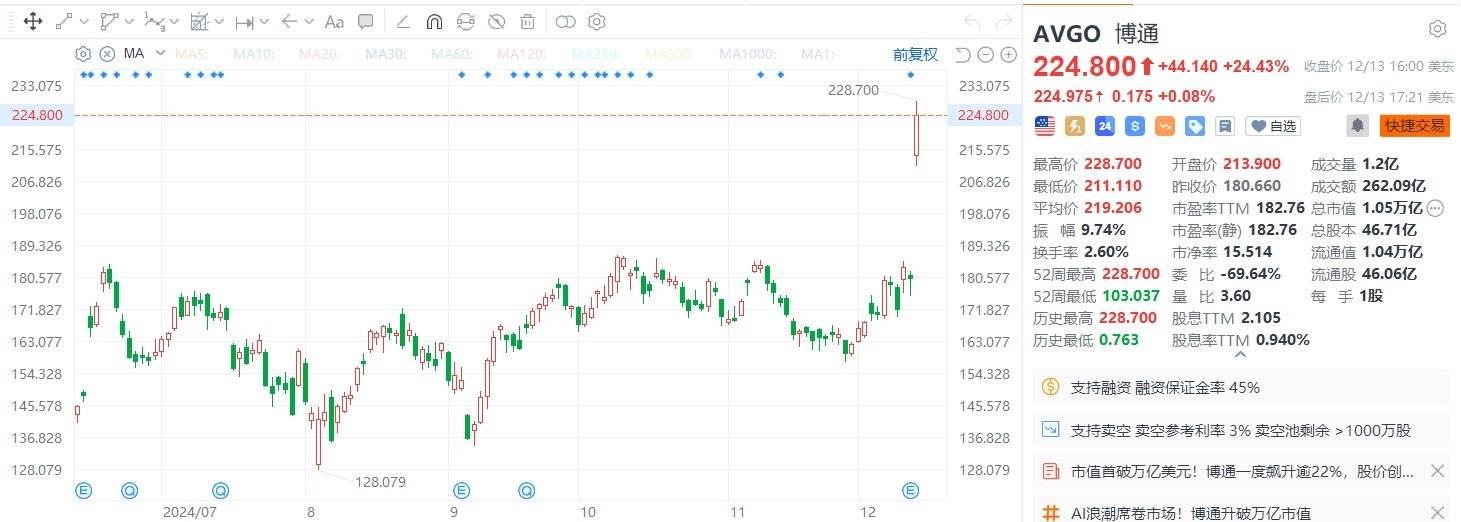Click the blue dollar sign icon

click(x=1134, y=126)
